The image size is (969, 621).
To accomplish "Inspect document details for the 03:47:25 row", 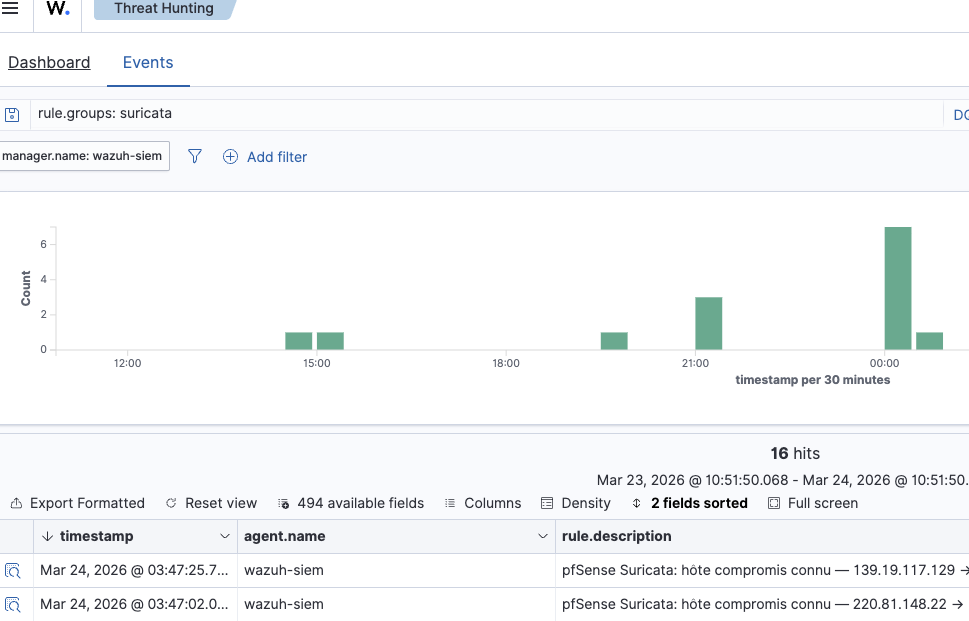I will tap(13, 570).
